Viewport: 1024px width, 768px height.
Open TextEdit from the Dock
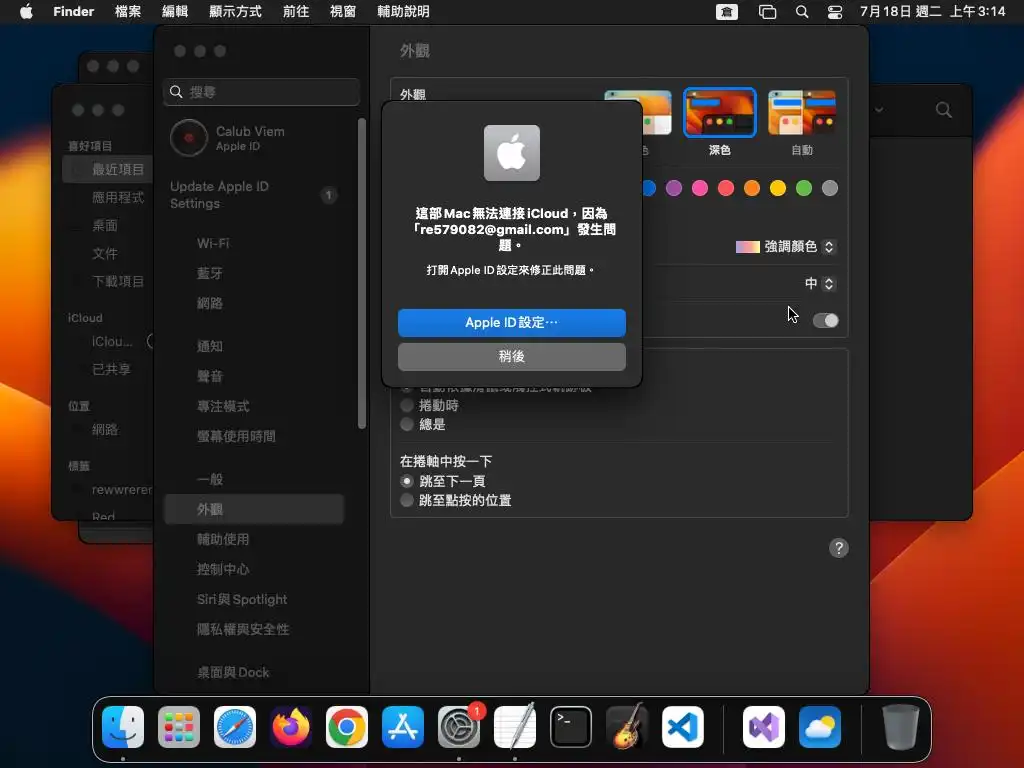[515, 727]
